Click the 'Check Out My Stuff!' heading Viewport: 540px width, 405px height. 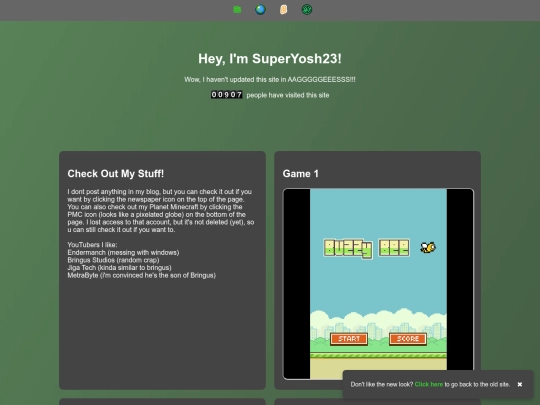coord(116,174)
